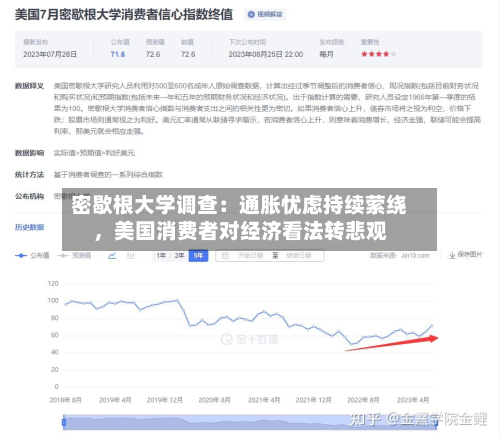Click the 公布机构 section label
Screen dimensions: 500x439
pos(29,196)
